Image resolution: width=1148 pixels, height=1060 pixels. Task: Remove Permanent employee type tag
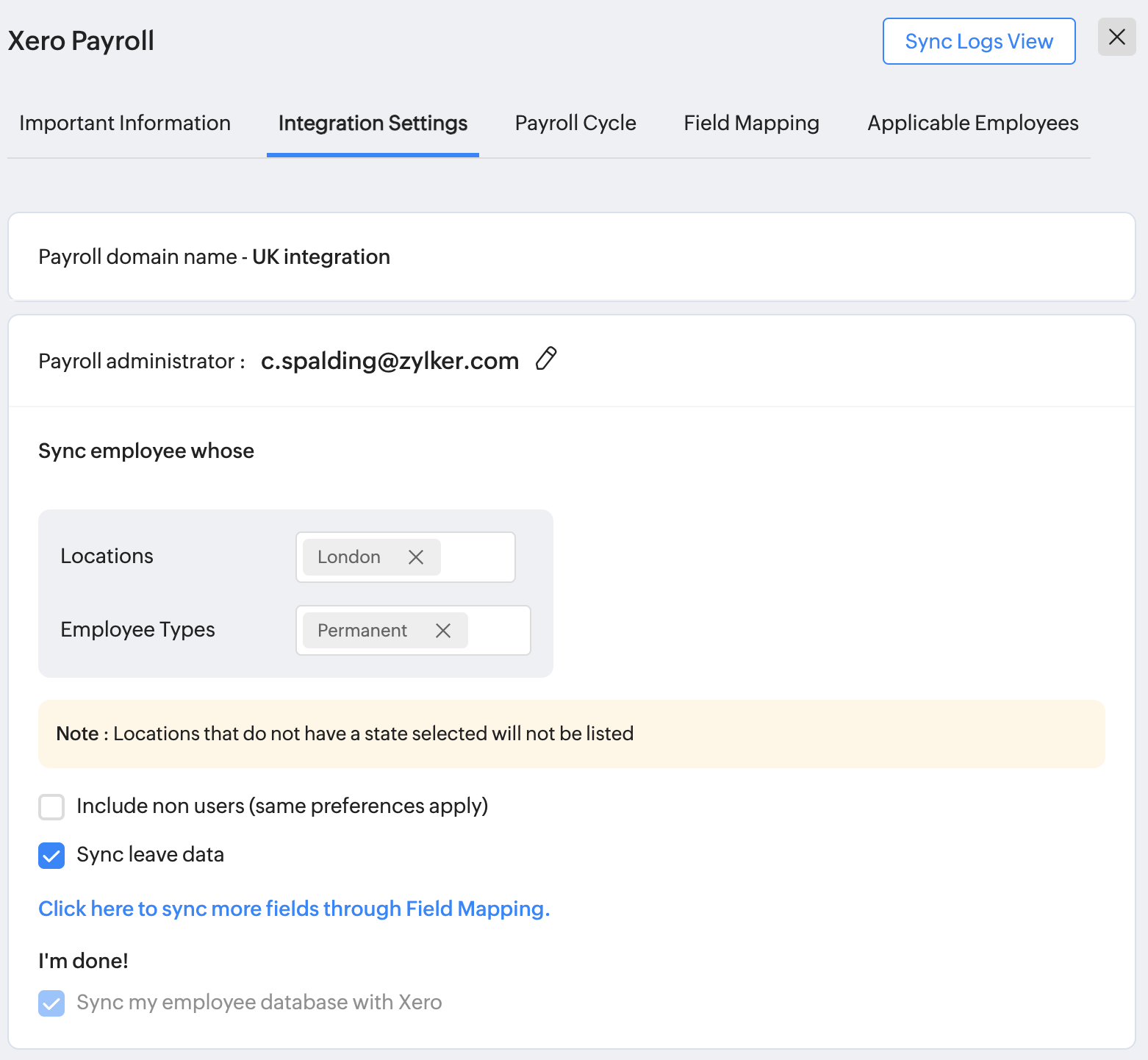pyautogui.click(x=443, y=631)
